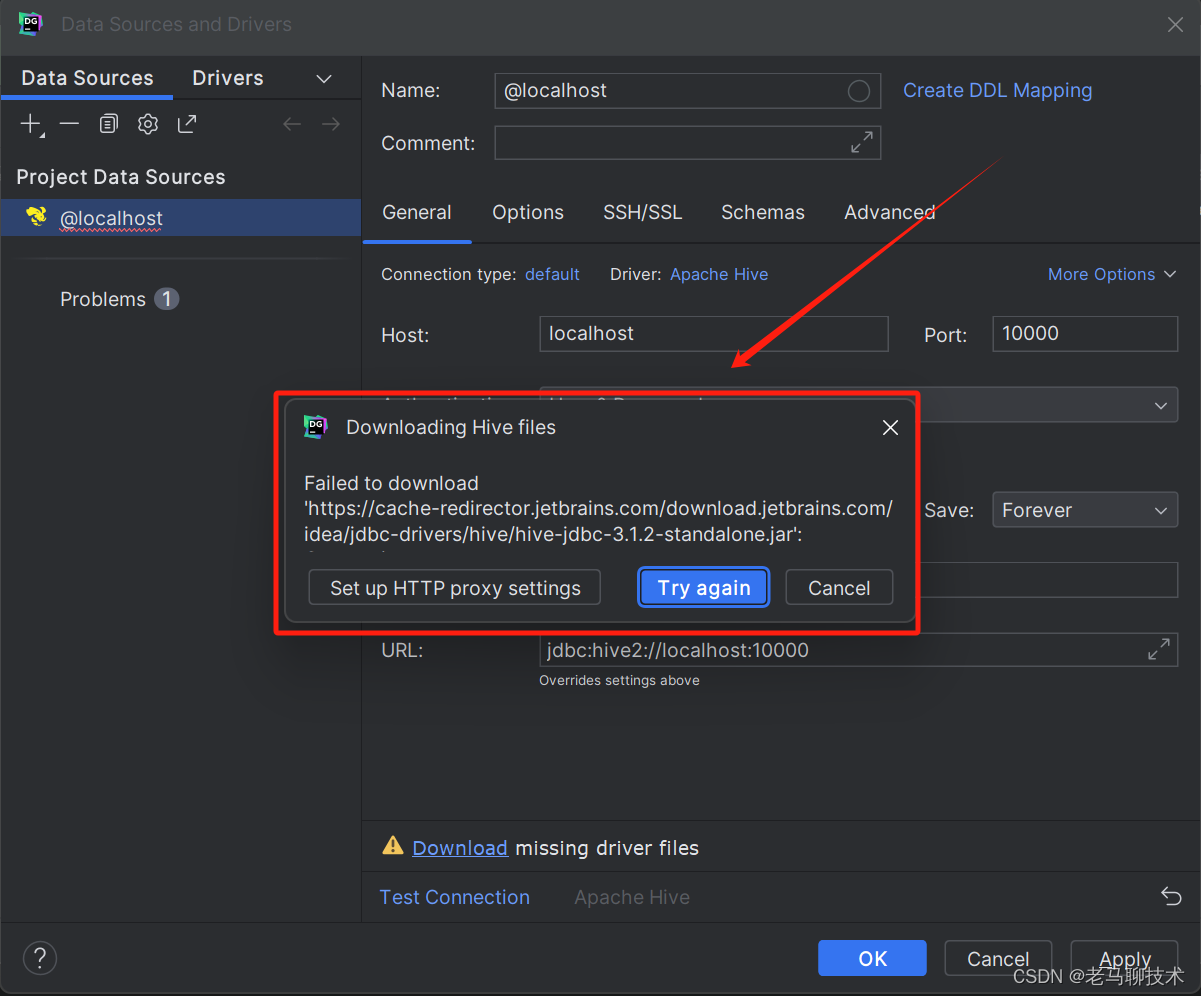Remove the selected data source with minus icon

coord(69,124)
